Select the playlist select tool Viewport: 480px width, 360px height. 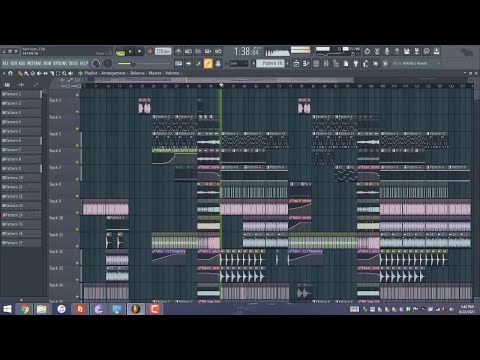tap(58, 73)
